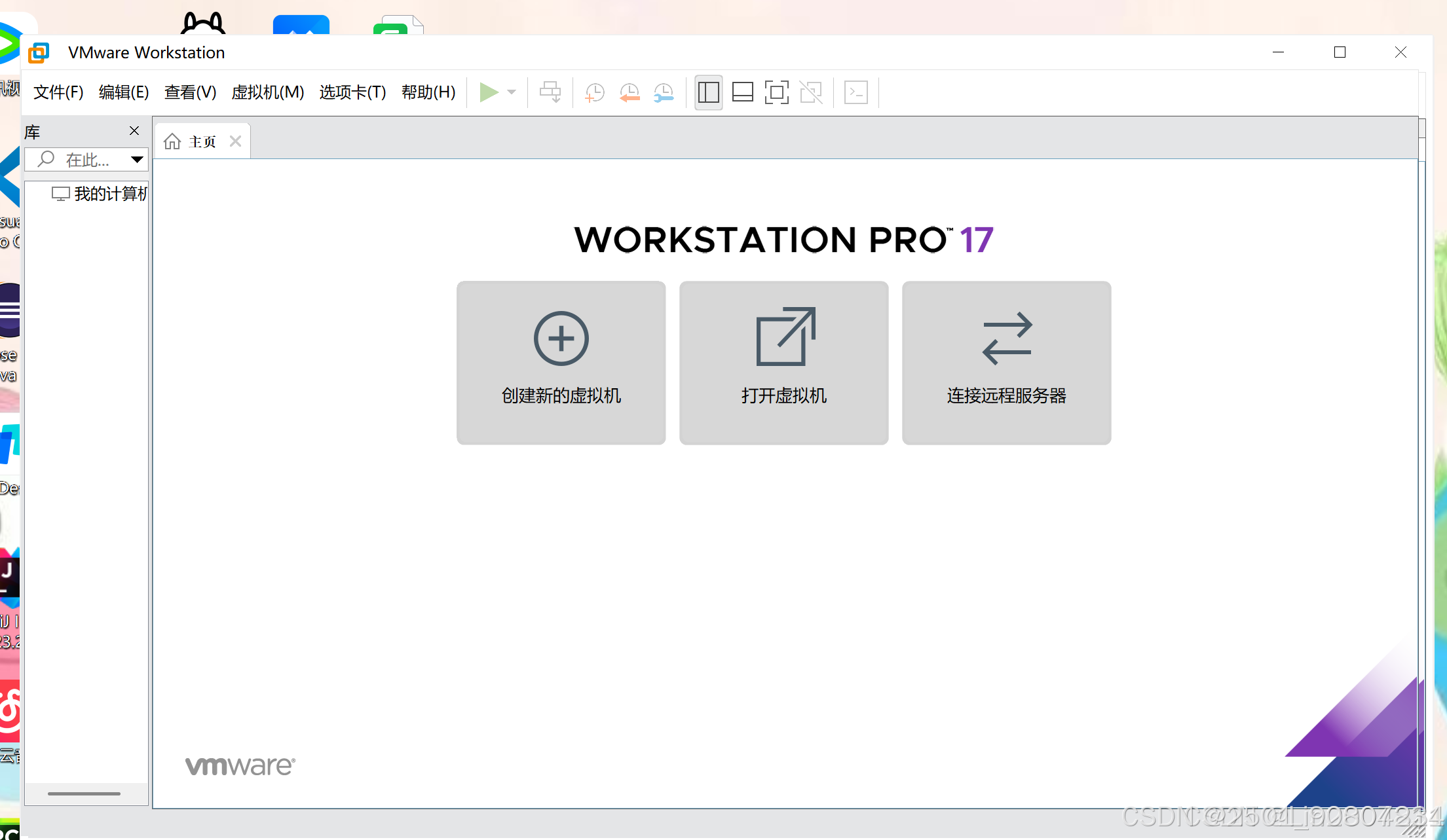Click 创建新的虚拟机 tile
Image resolution: width=1447 pixels, height=840 pixels.
tap(561, 363)
